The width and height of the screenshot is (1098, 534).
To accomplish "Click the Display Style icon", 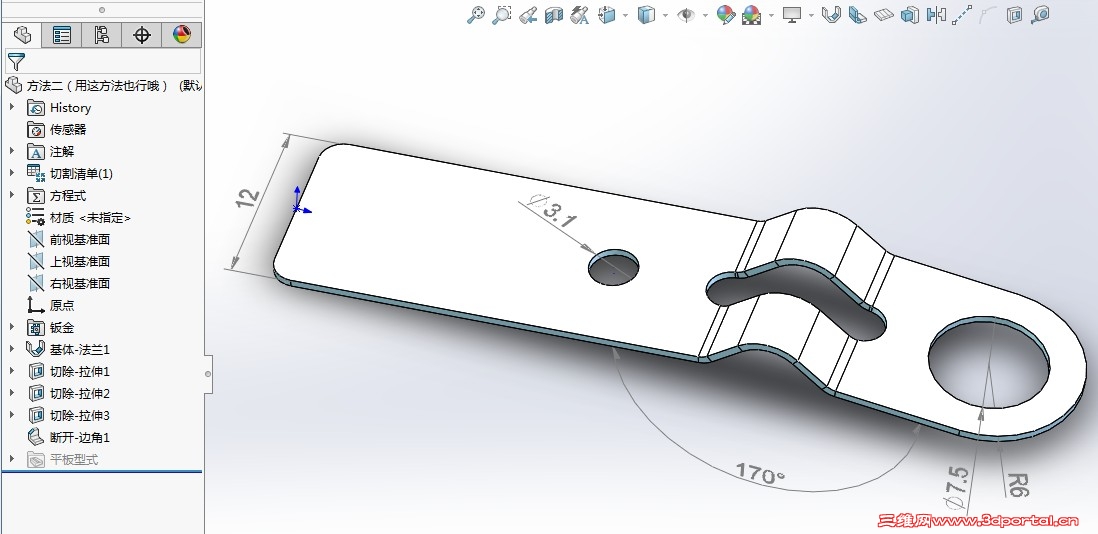I will click(646, 14).
